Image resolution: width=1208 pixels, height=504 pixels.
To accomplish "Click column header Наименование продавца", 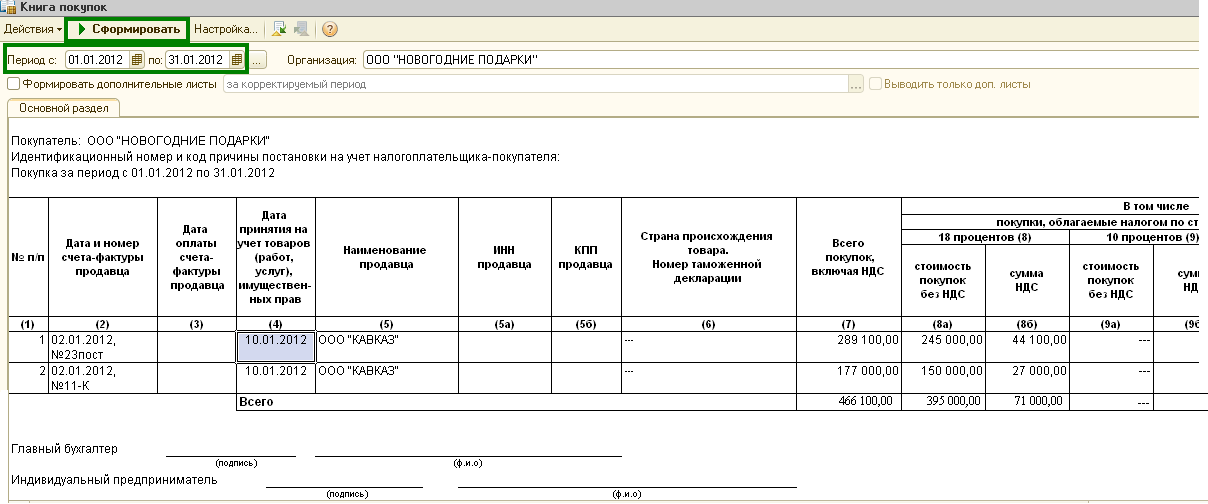I will tap(387, 257).
